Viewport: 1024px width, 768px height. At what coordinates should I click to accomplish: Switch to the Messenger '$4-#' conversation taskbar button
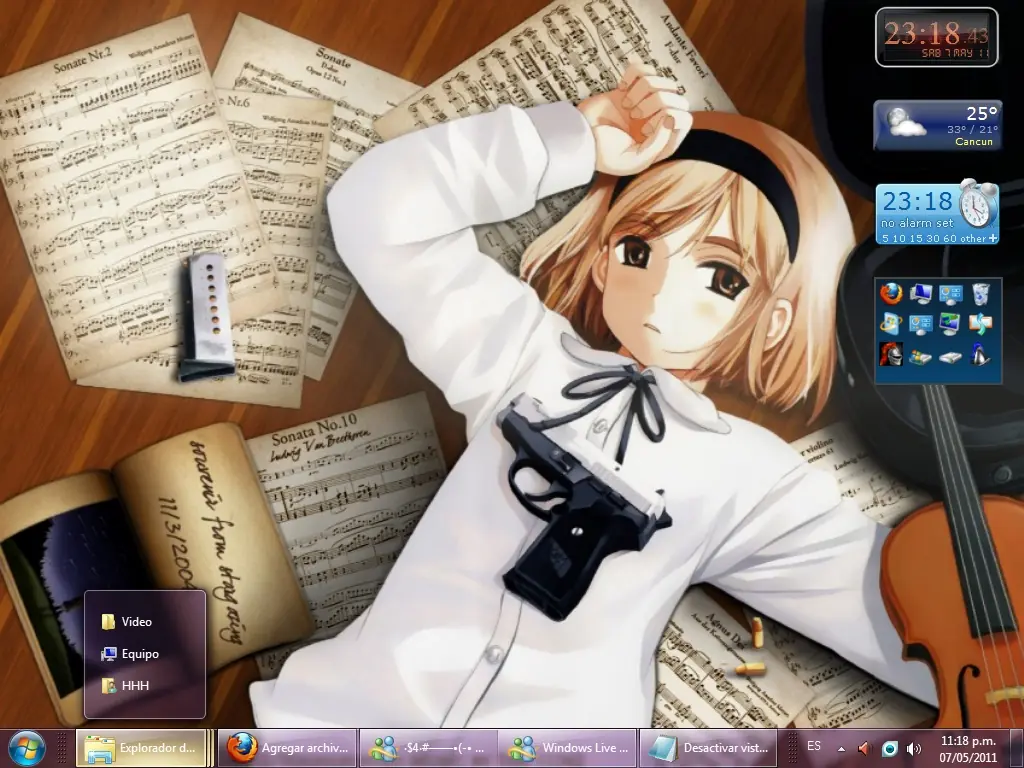428,748
